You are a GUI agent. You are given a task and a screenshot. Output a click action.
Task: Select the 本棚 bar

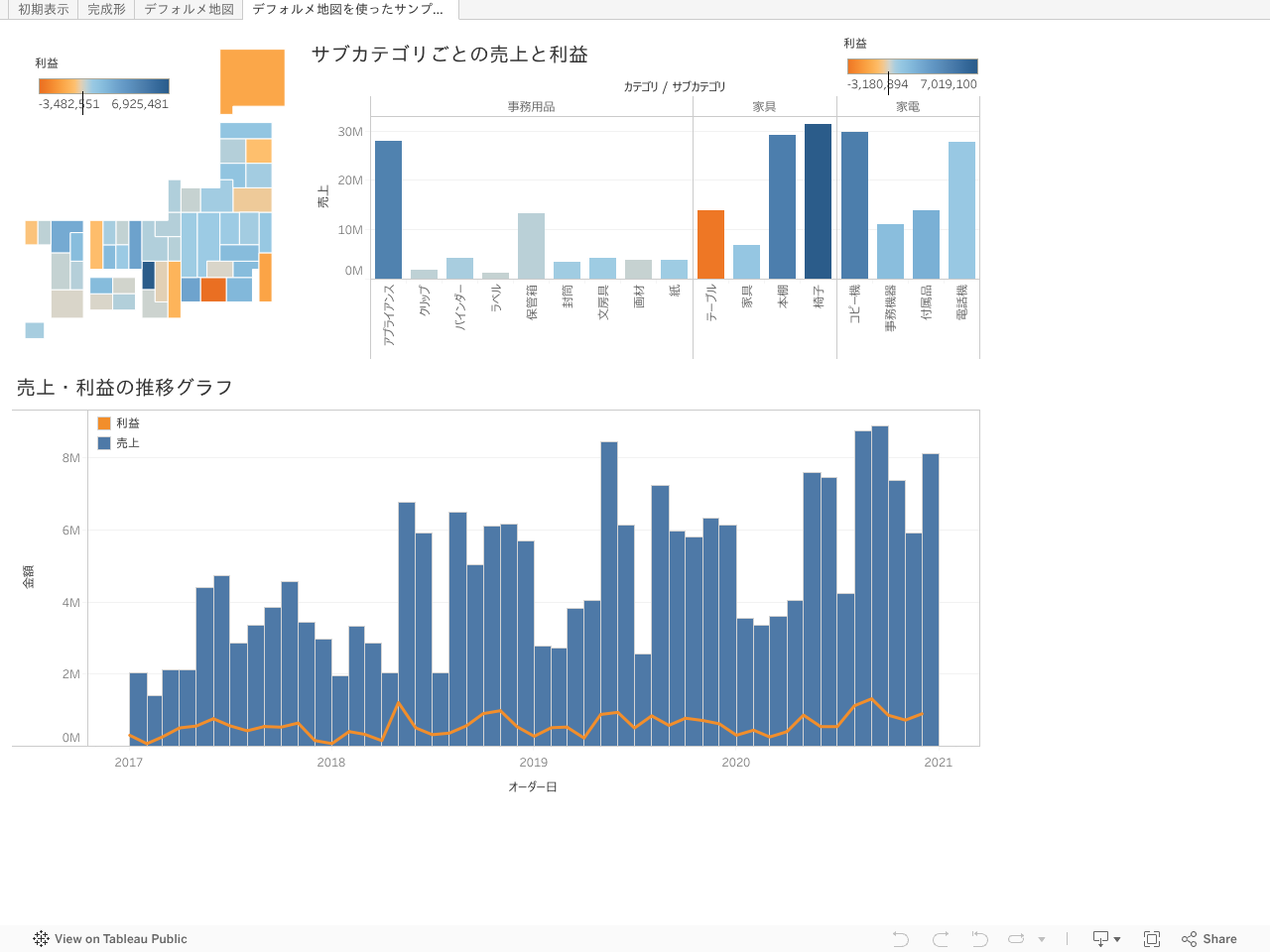pos(783,206)
